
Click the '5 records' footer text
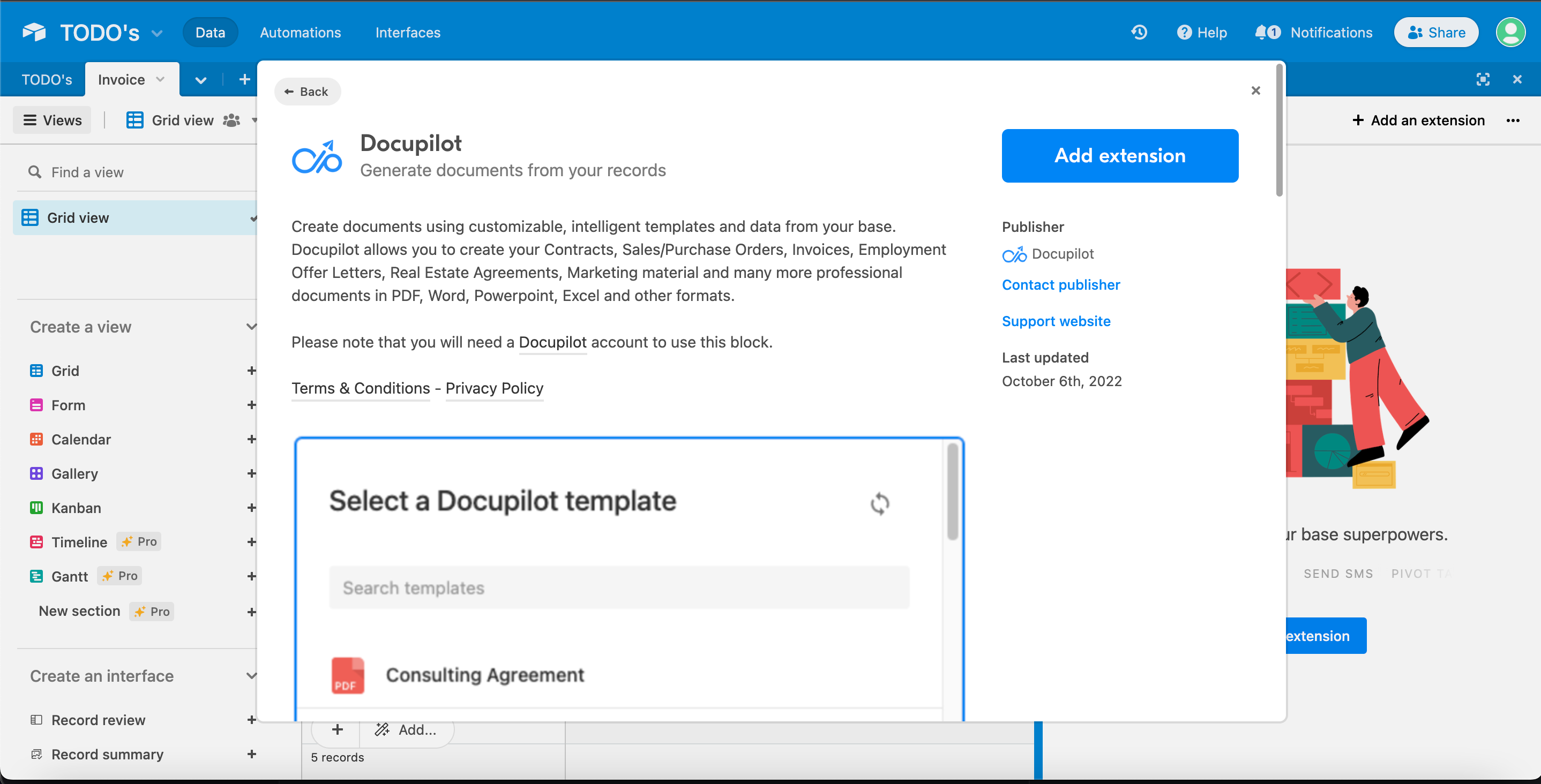click(x=338, y=757)
